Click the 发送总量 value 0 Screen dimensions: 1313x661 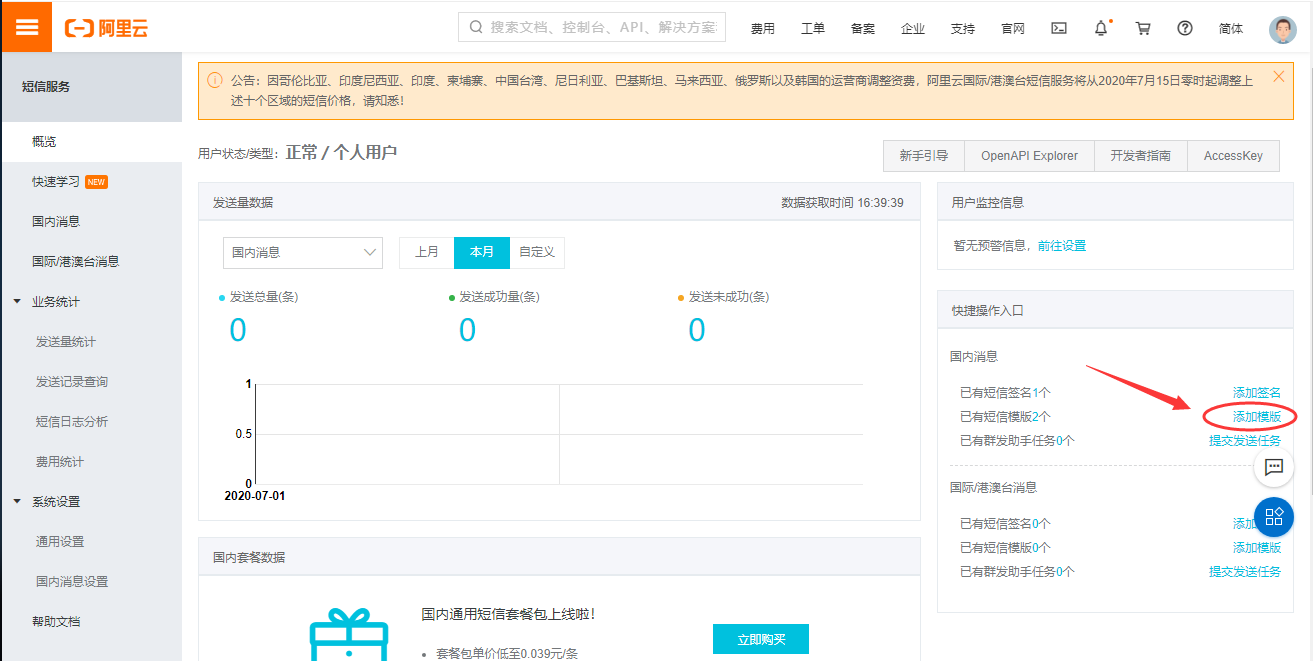[238, 330]
